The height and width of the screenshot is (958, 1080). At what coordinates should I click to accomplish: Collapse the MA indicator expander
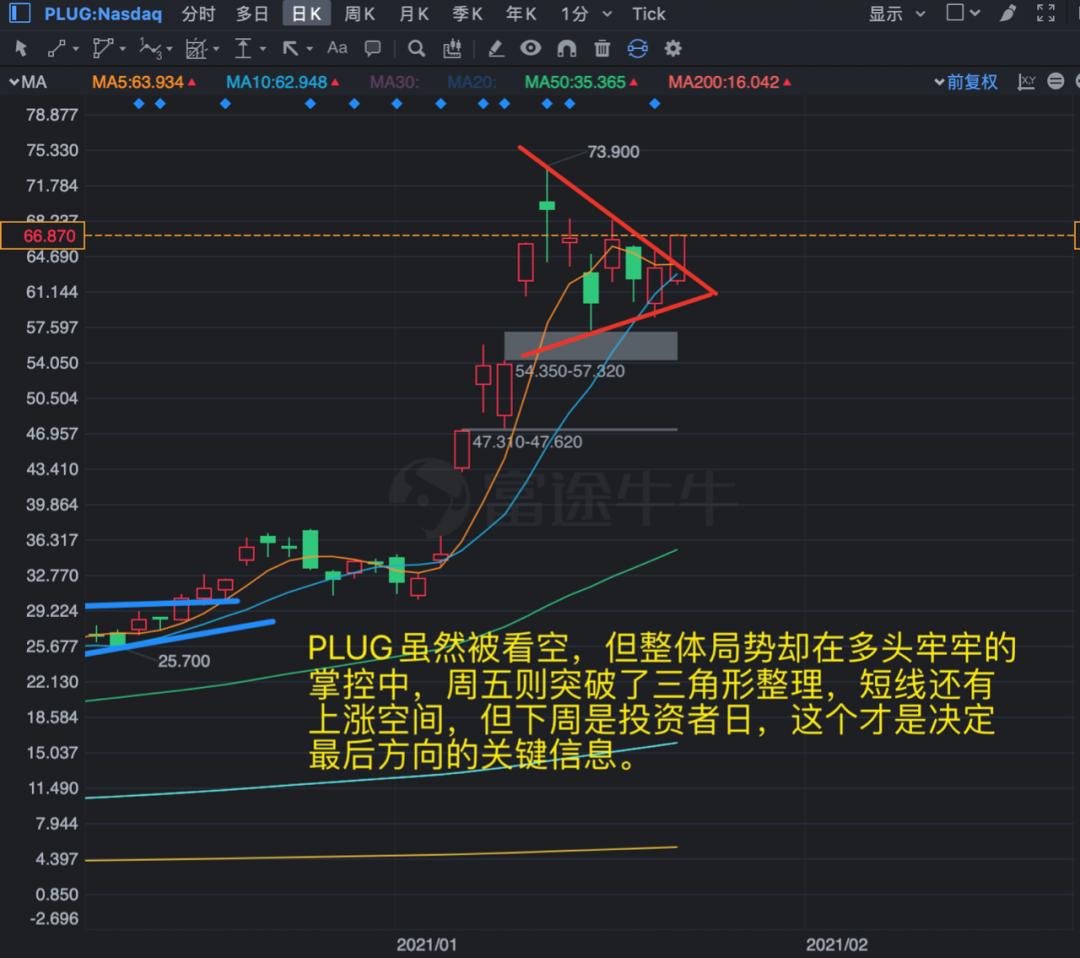pyautogui.click(x=14, y=83)
